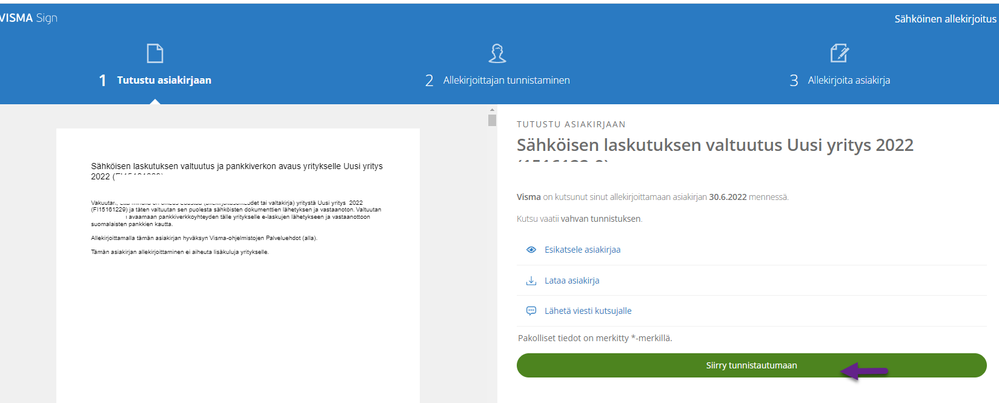Click the download icon beside Lataa asiakirja
This screenshot has height=403, width=999.
[x=531, y=281]
